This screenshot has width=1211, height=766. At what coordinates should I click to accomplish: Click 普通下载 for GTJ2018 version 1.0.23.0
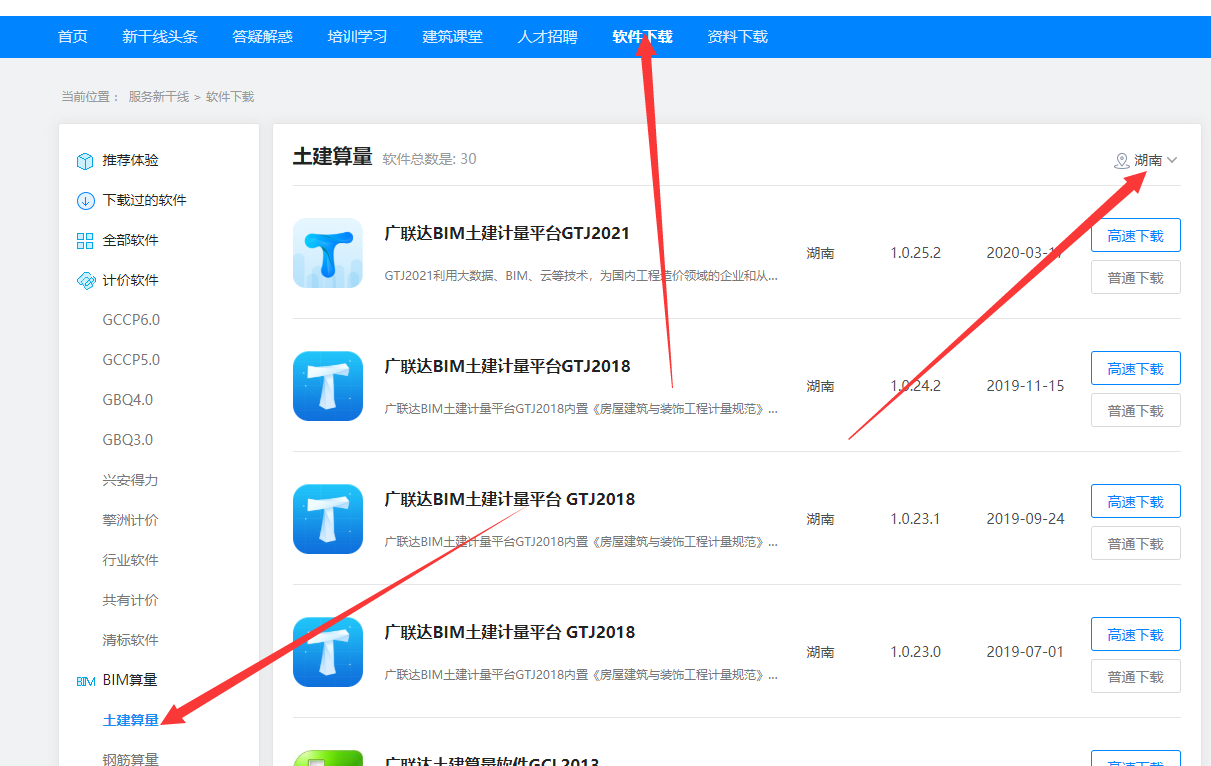pos(1136,676)
